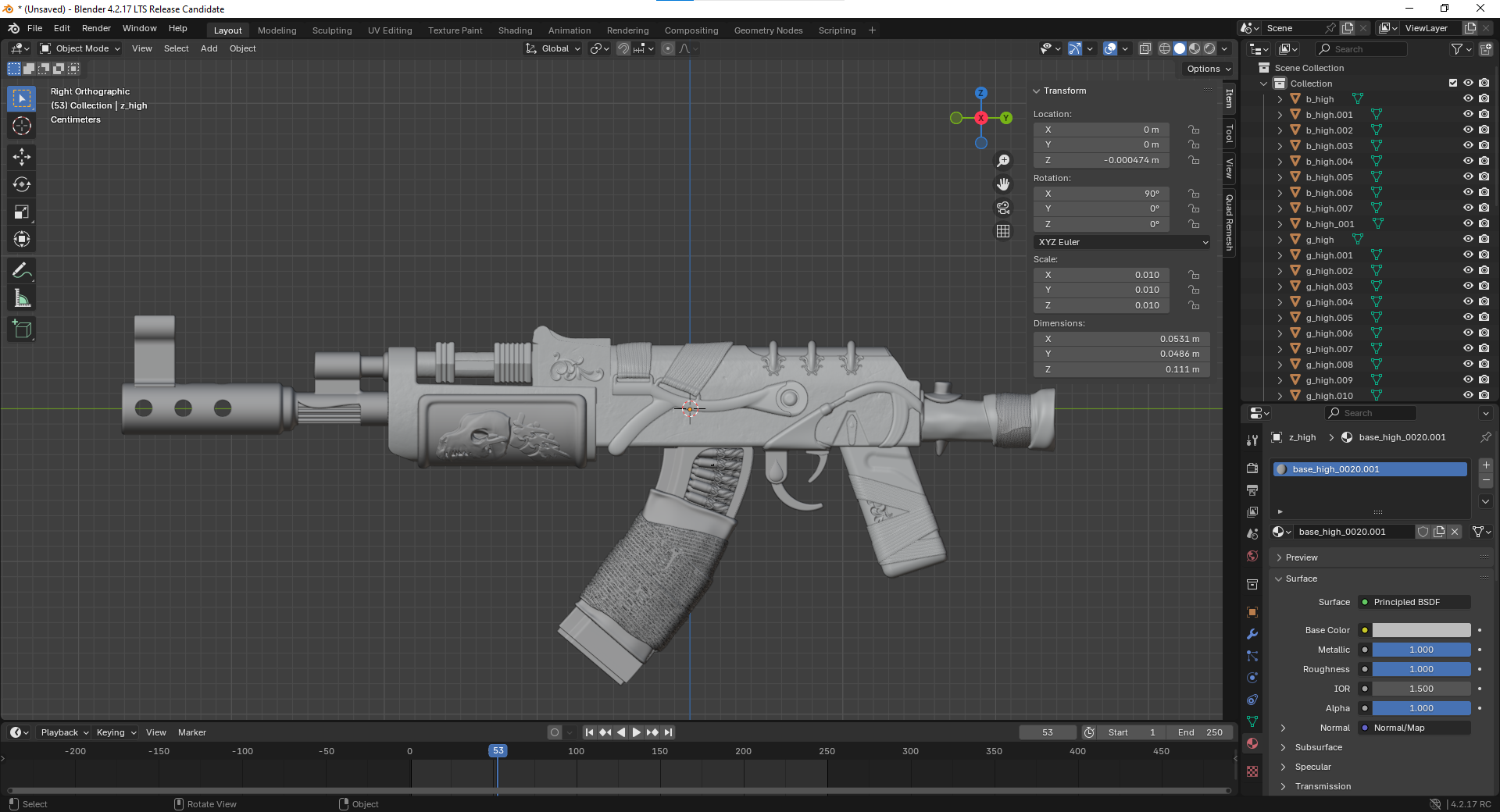Choose the Measure tool
The width and height of the screenshot is (1500, 812).
22,298
